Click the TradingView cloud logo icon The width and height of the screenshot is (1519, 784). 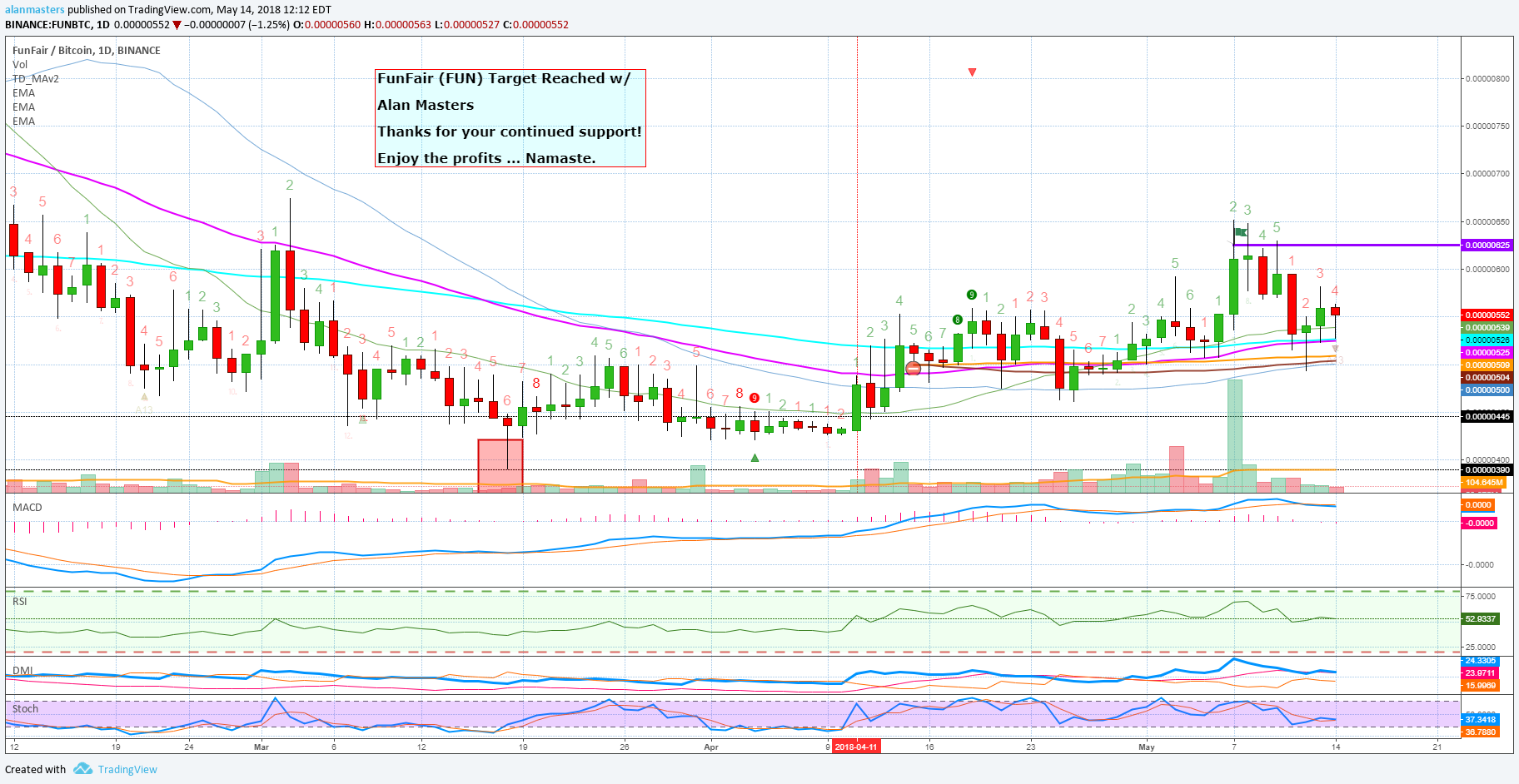pyautogui.click(x=82, y=769)
